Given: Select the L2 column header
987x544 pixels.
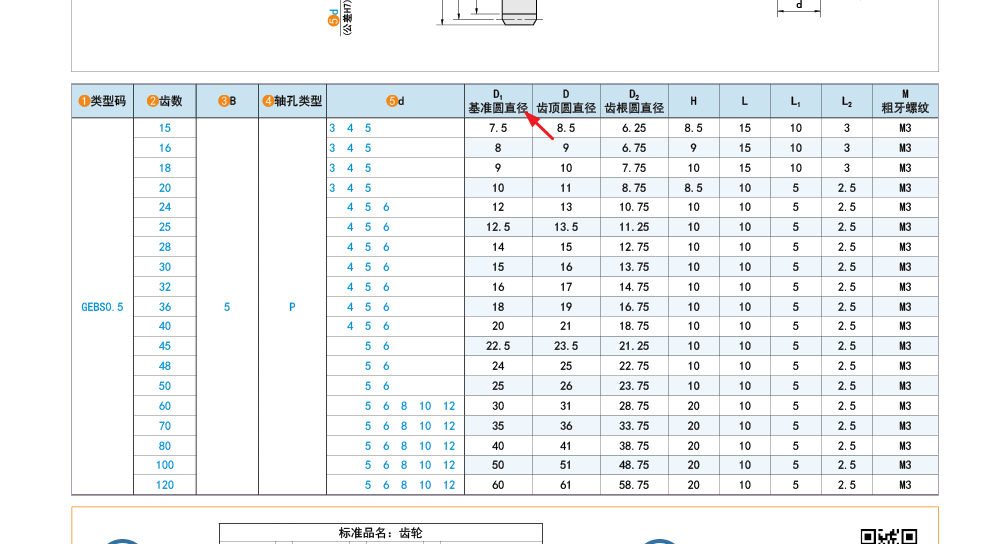Looking at the screenshot, I should click(847, 101).
